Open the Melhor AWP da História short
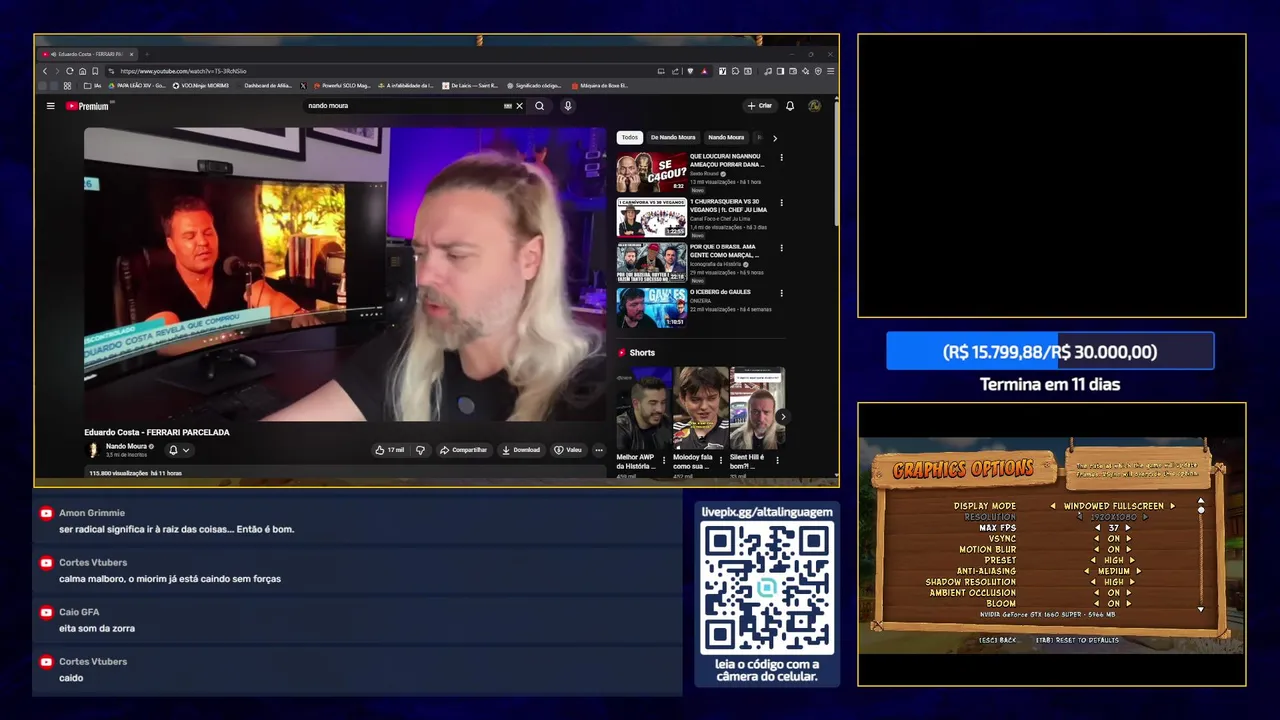This screenshot has width=1280, height=720. coord(643,409)
